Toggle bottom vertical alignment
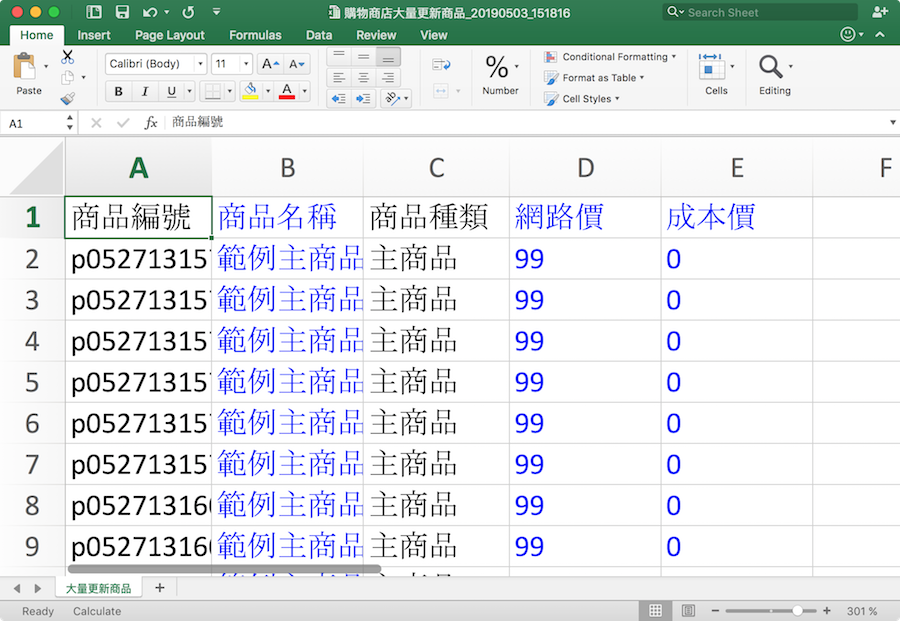The height and width of the screenshot is (621, 900). 388,56
